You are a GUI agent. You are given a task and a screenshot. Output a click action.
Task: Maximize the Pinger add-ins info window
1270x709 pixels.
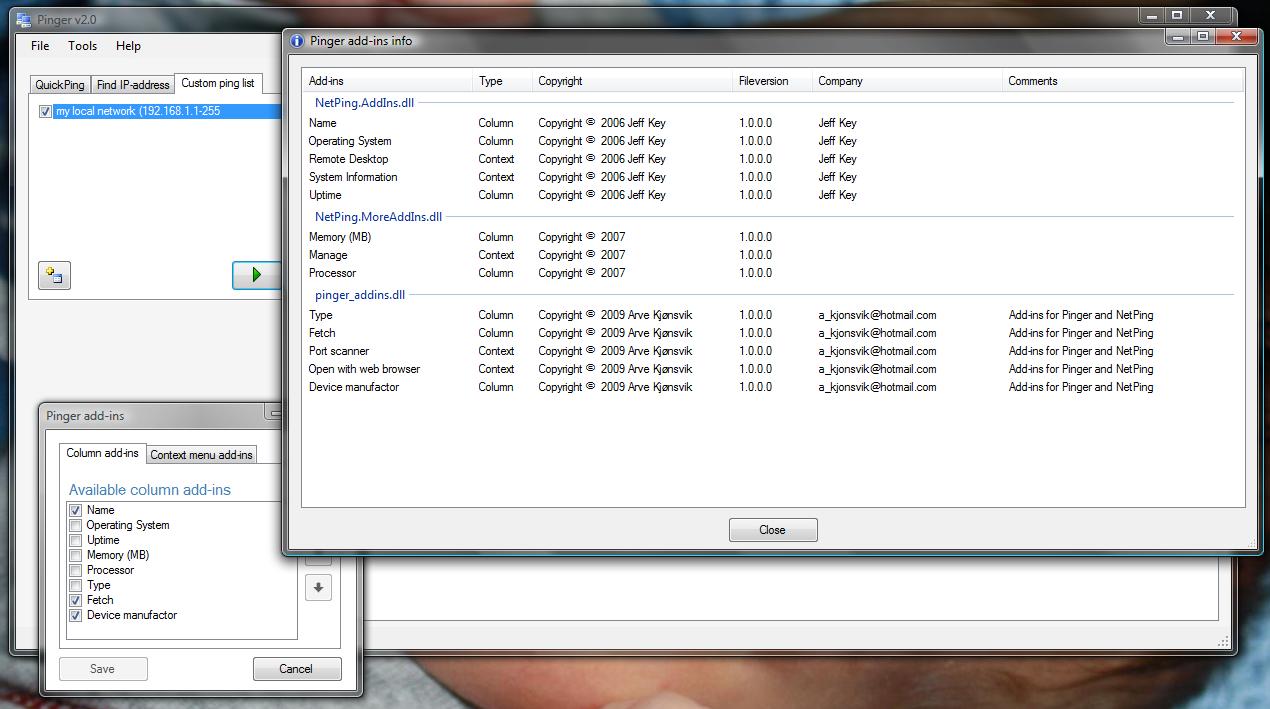pyautogui.click(x=1203, y=36)
